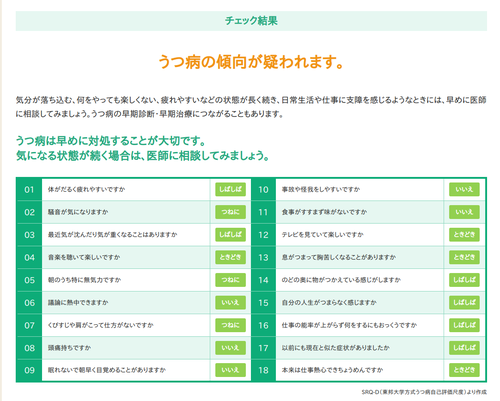Click the ときどき badge in row 18
Viewport: 500px width, 401px height.
464,370
